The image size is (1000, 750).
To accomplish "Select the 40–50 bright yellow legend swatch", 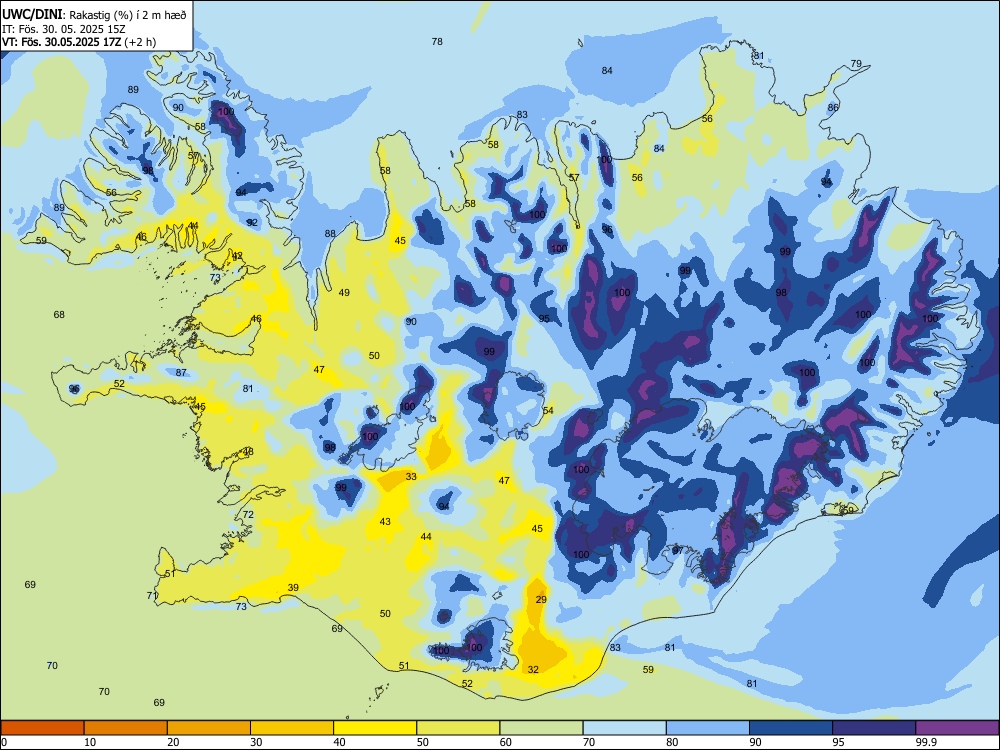I will (x=375, y=728).
